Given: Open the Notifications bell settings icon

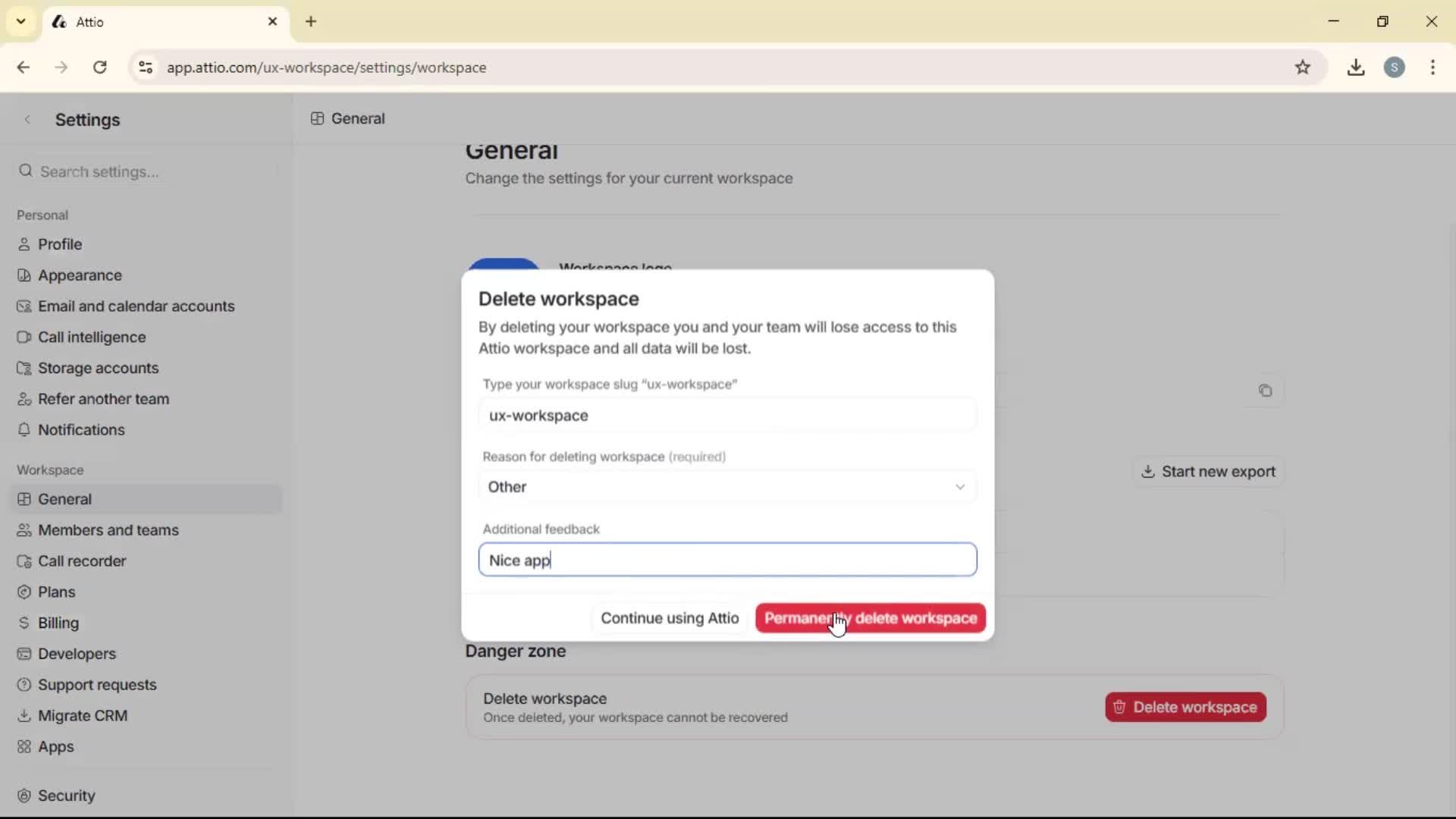Looking at the screenshot, I should click(x=24, y=429).
